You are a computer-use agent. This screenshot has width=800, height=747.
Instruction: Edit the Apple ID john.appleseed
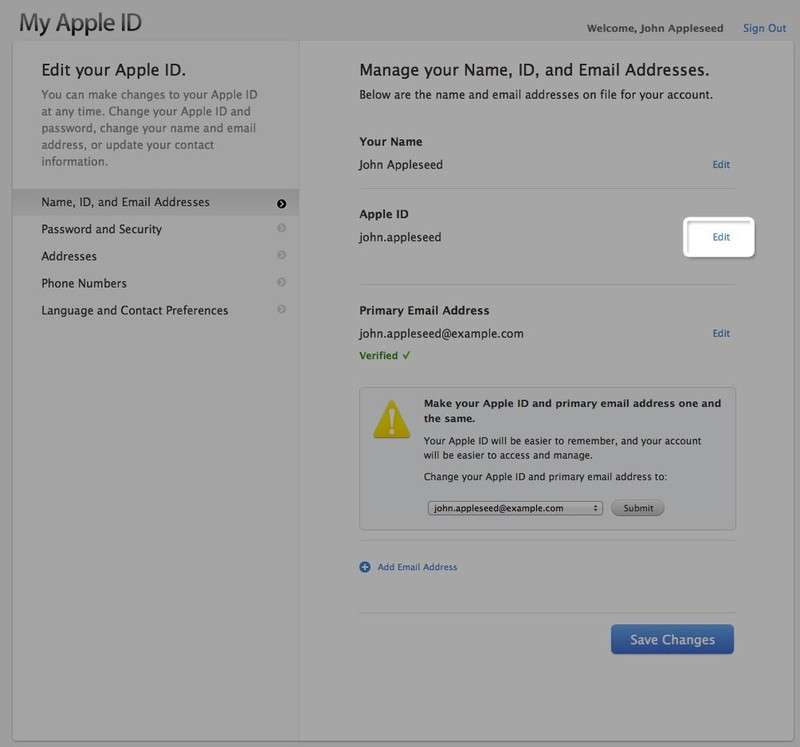coord(720,237)
